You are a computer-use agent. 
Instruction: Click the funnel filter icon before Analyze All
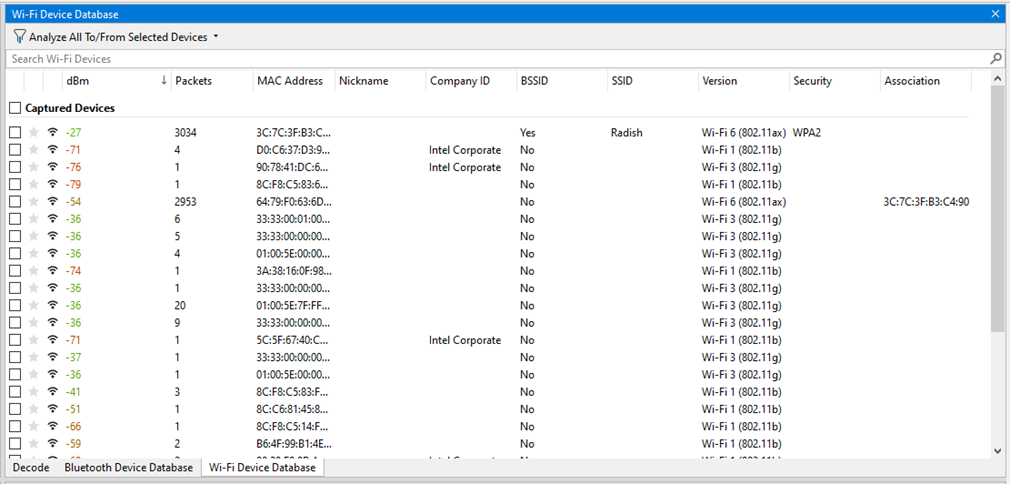click(19, 37)
